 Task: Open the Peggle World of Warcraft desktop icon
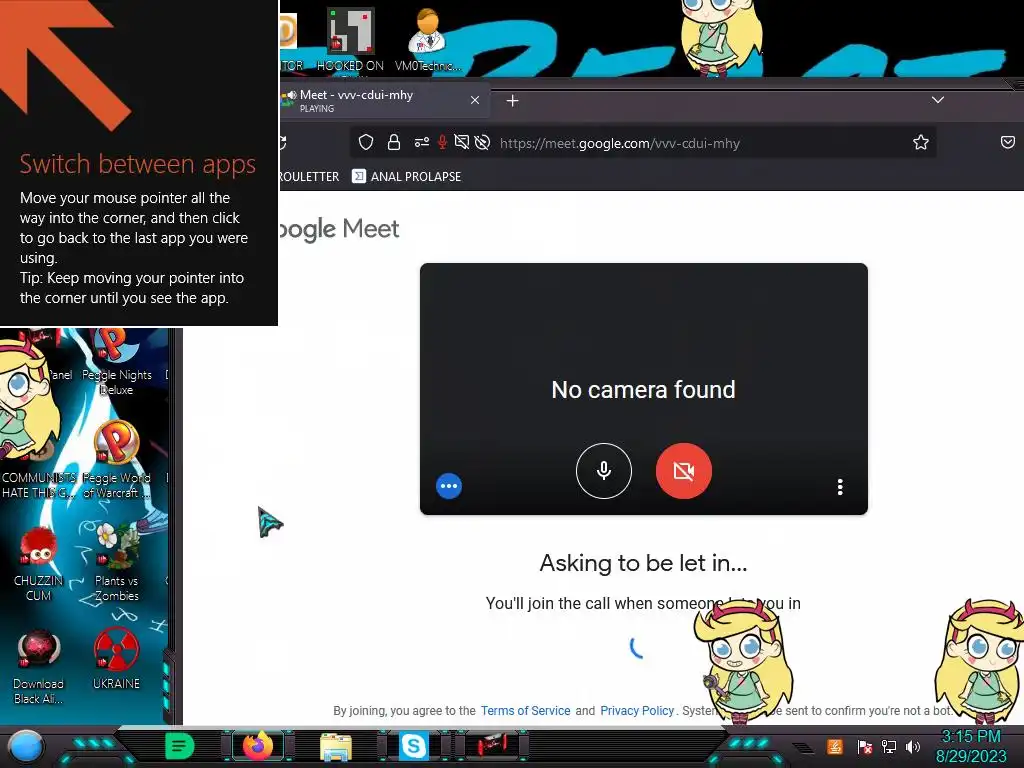click(116, 460)
